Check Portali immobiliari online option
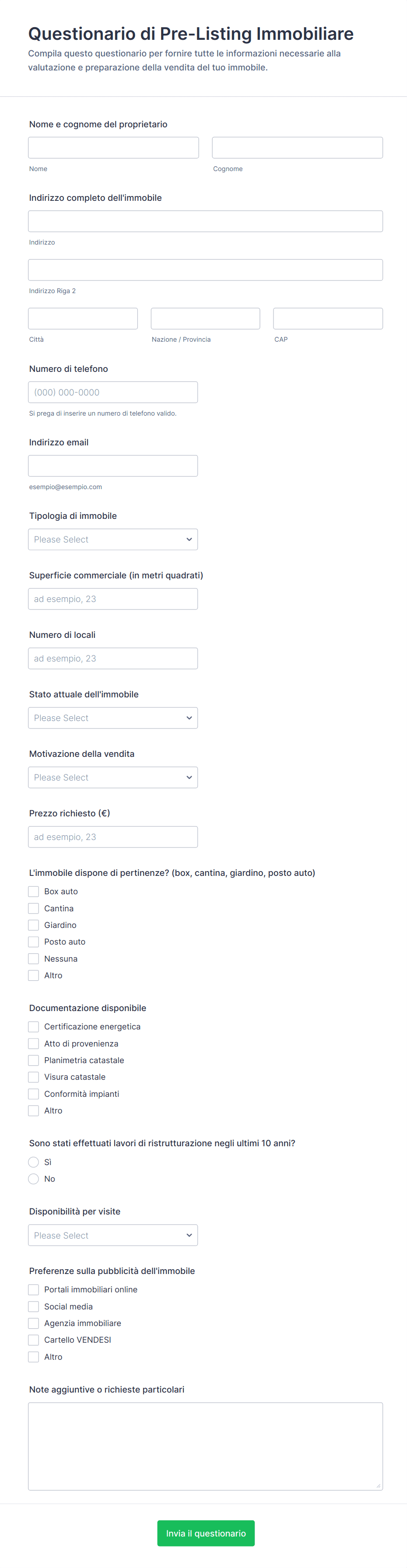The image size is (407, 1568). [x=34, y=1289]
